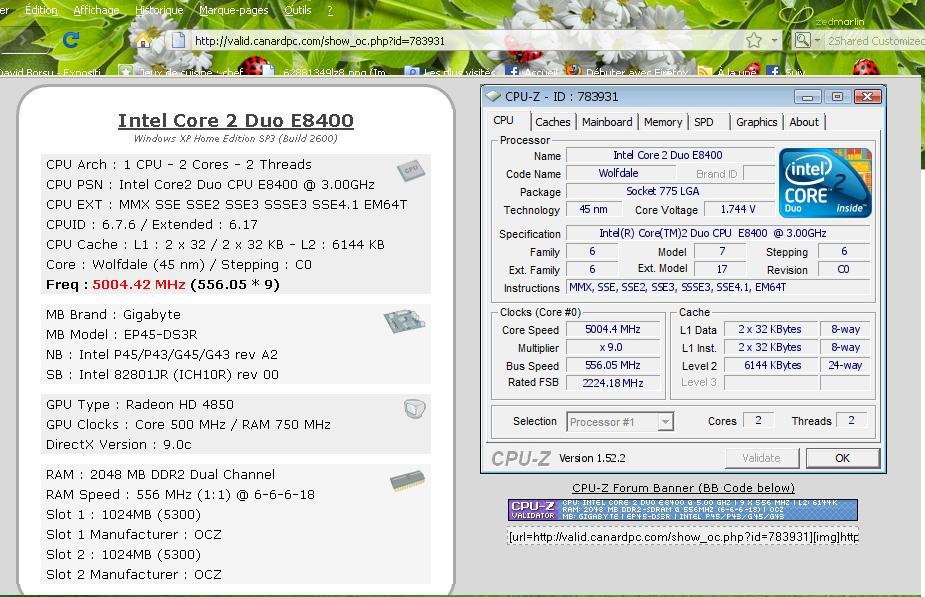Click the motherboard icon beside MB Brand
The width and height of the screenshot is (925, 597).
click(x=404, y=321)
